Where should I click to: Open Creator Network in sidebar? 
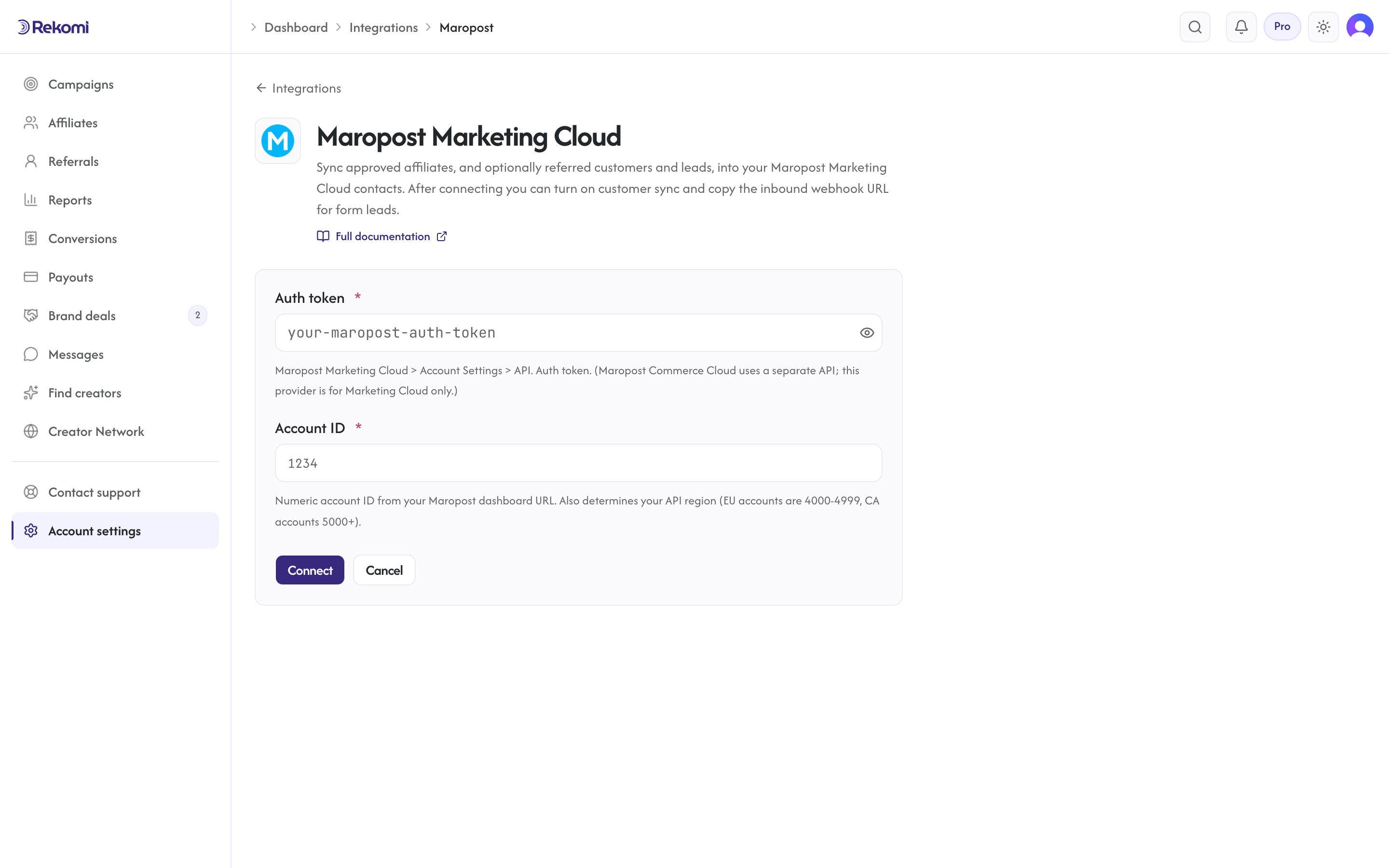[x=115, y=431]
